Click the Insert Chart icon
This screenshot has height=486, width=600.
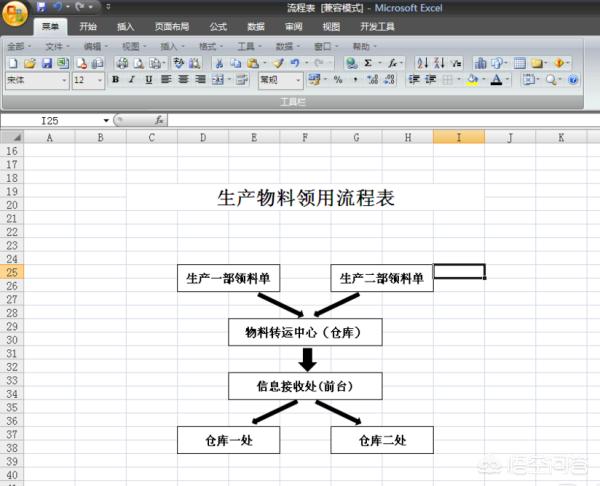pos(480,63)
